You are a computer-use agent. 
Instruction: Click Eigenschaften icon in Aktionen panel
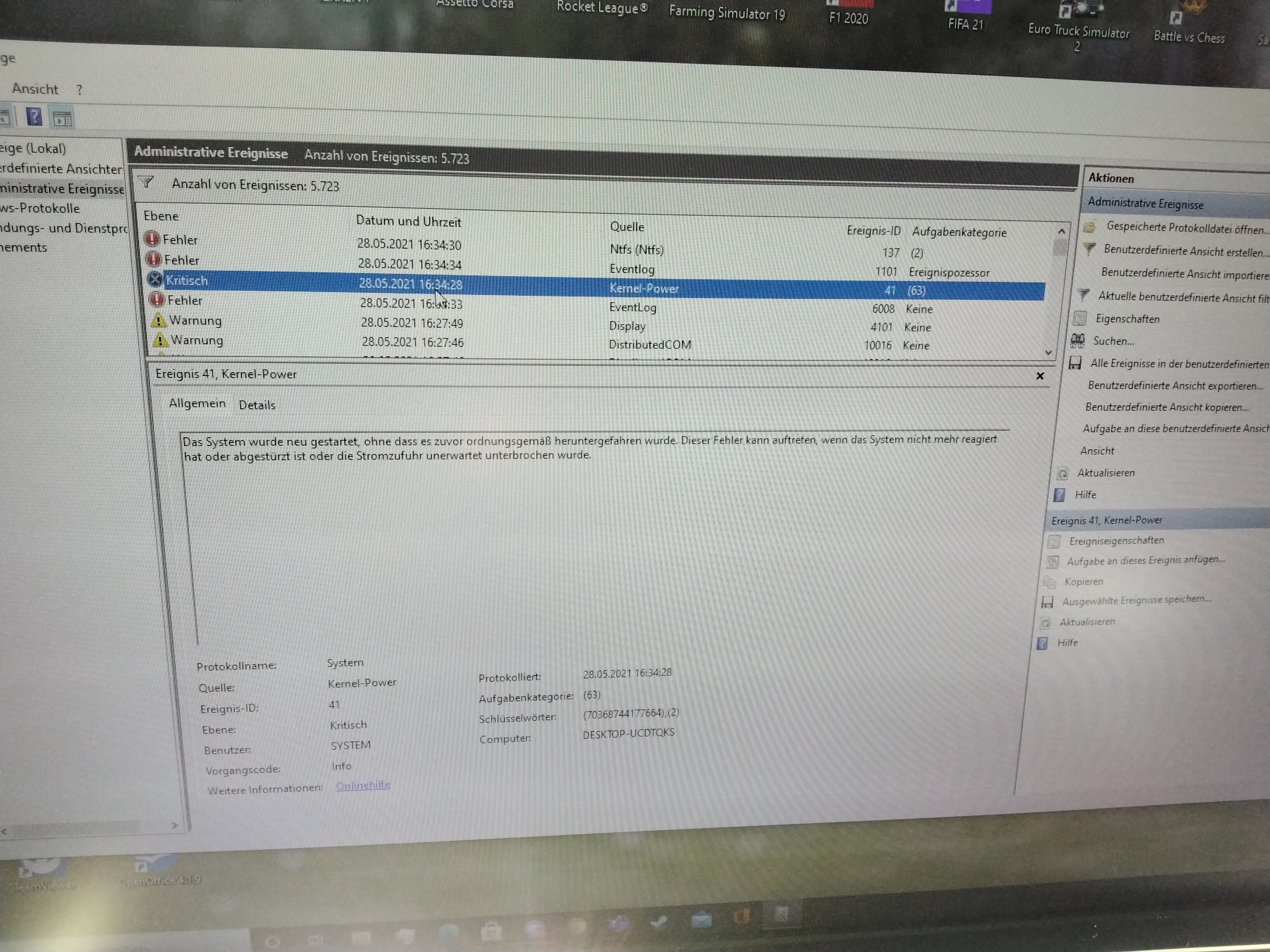click(x=1080, y=318)
